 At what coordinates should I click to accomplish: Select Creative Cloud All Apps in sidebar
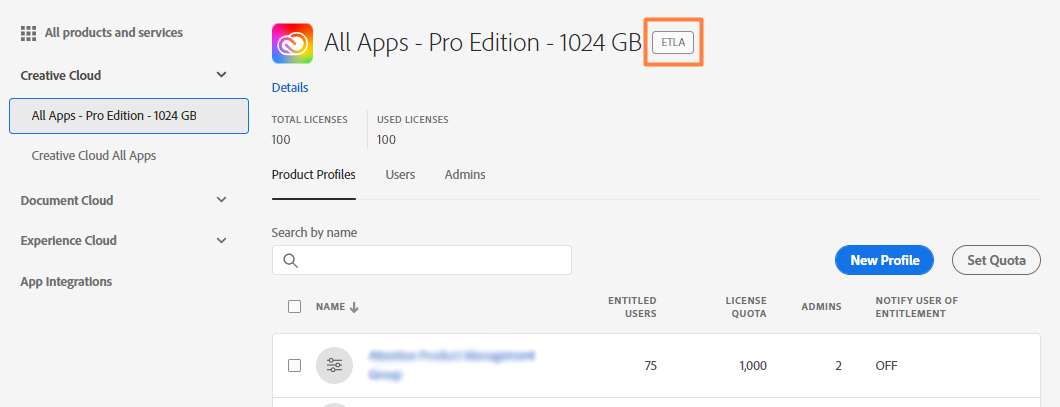[94, 156]
